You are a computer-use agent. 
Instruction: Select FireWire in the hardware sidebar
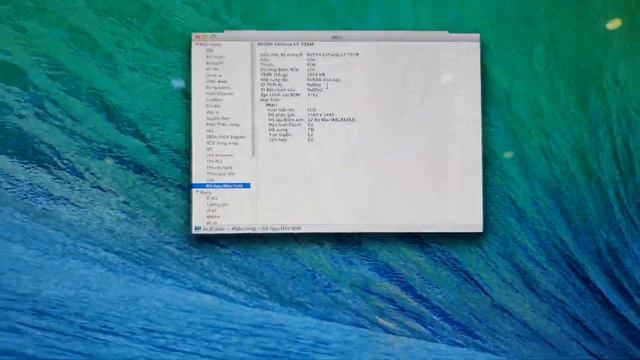tap(214, 100)
